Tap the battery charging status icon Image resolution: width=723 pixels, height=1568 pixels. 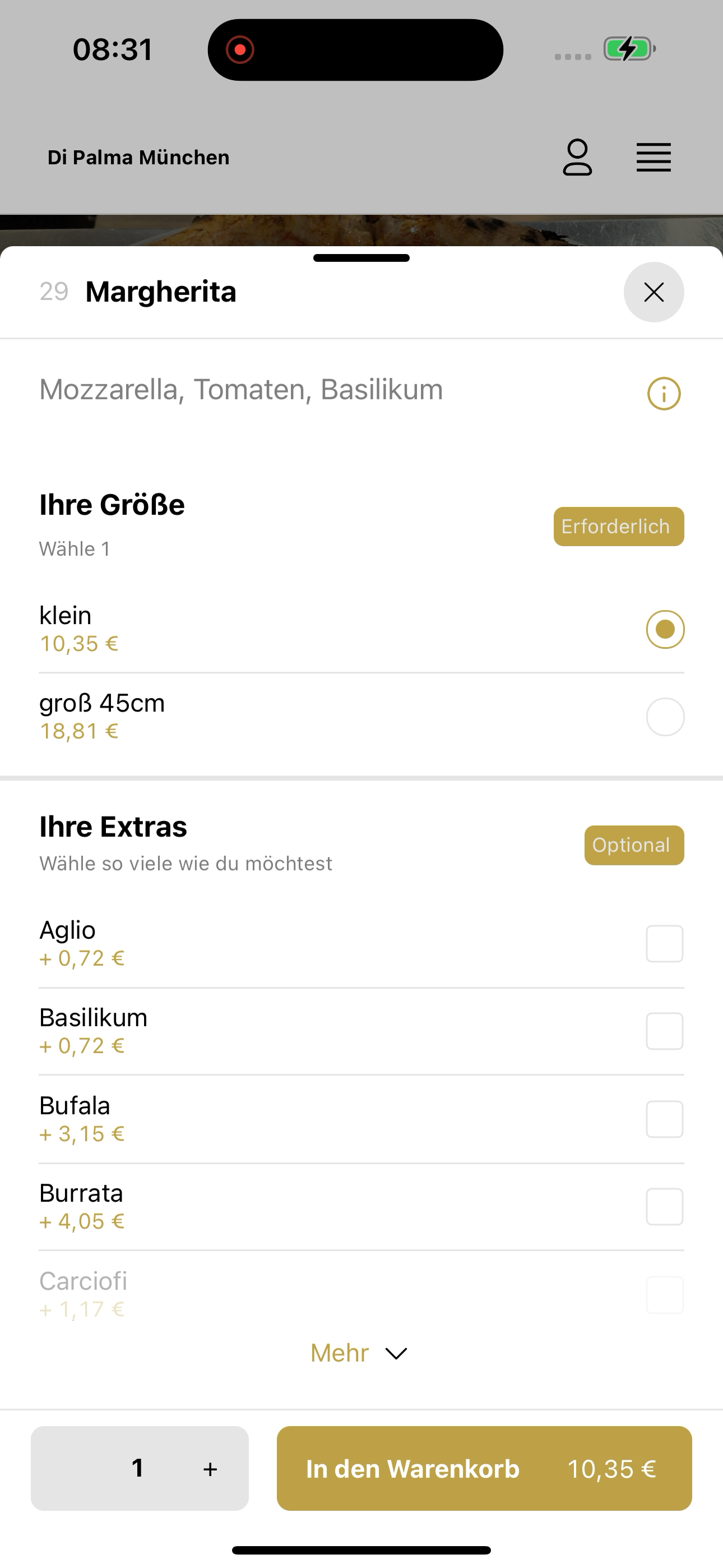pyautogui.click(x=629, y=49)
